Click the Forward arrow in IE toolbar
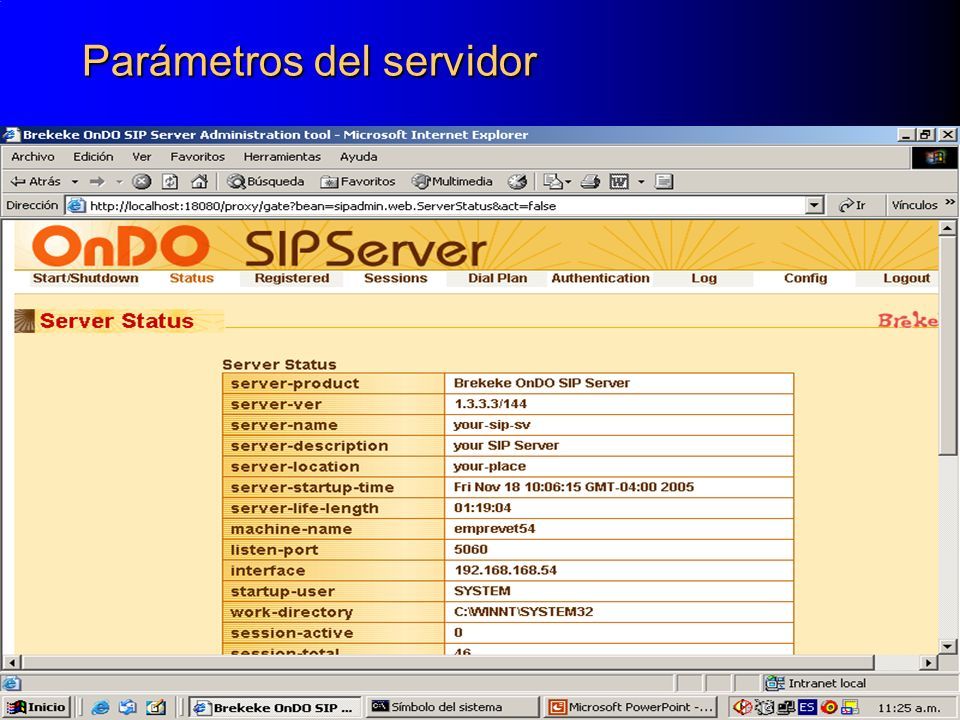The image size is (960, 720). [x=97, y=181]
